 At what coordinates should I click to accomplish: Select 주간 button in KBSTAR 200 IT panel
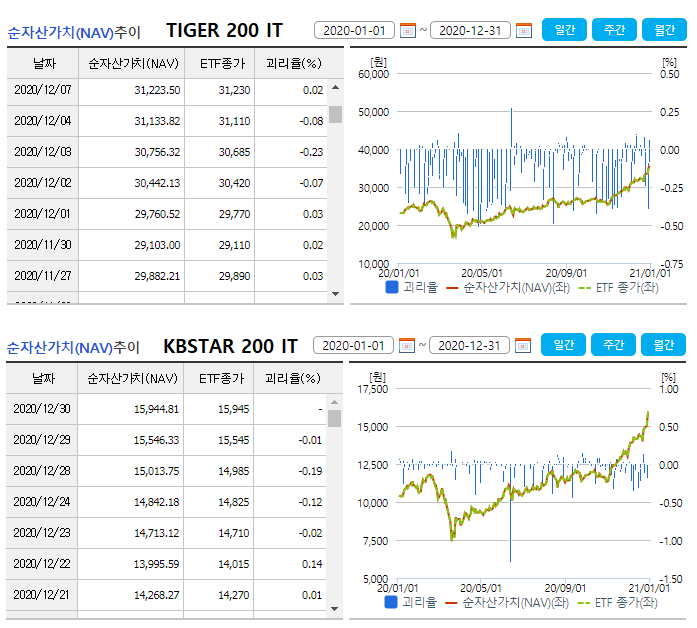pos(613,345)
